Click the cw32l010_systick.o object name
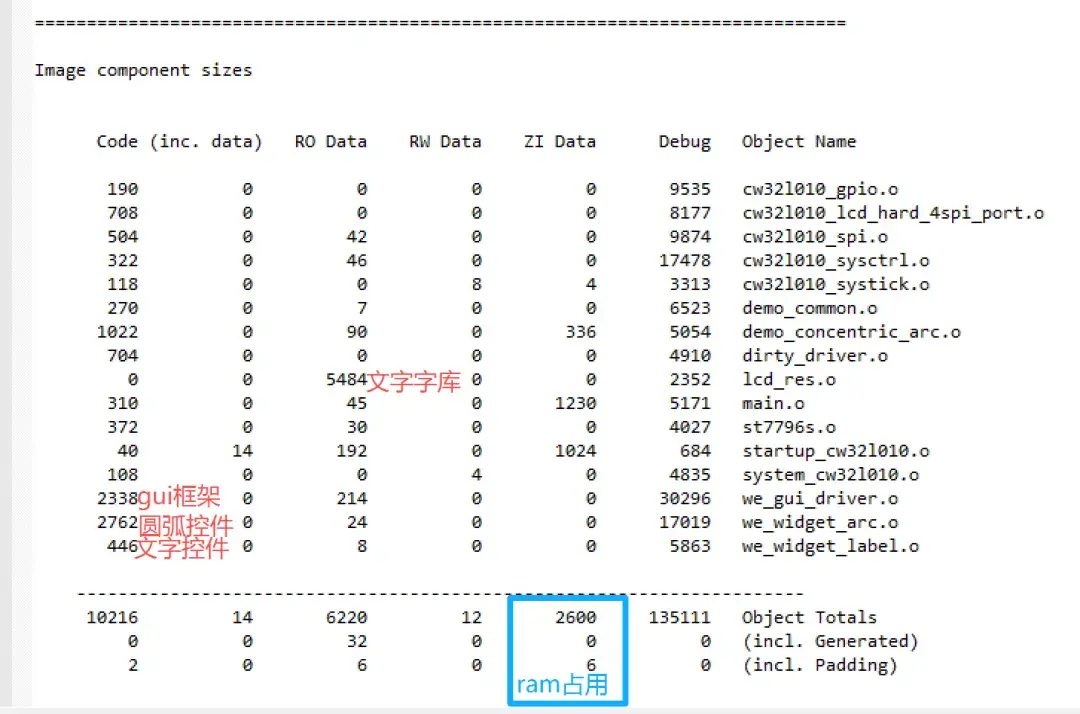The width and height of the screenshot is (1080, 714). point(836,284)
